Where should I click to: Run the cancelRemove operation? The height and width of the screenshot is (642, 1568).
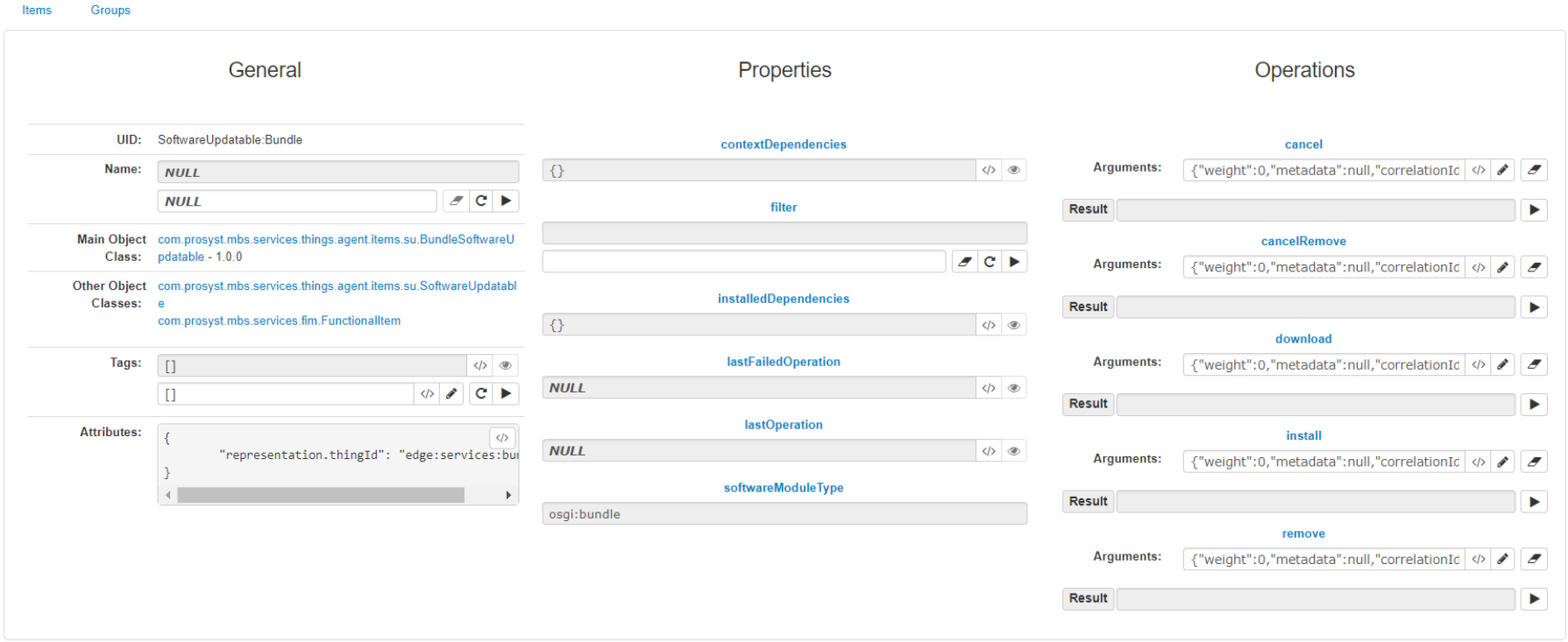(1534, 307)
